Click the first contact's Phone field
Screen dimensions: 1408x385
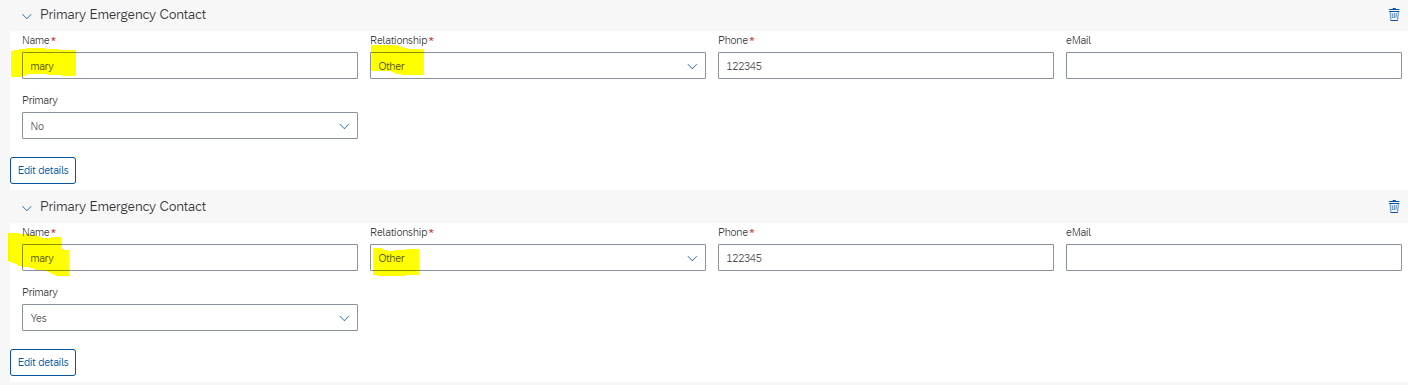click(x=886, y=66)
